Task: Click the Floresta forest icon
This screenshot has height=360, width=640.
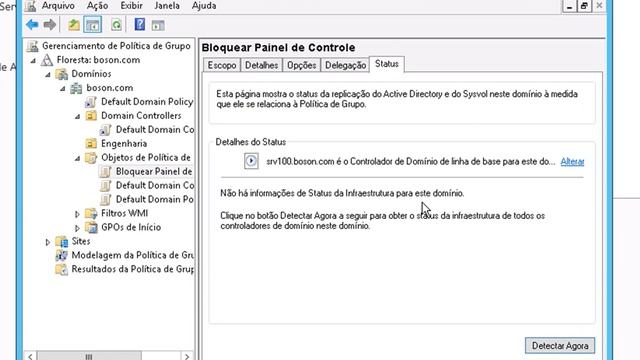Action: pyautogui.click(x=47, y=60)
